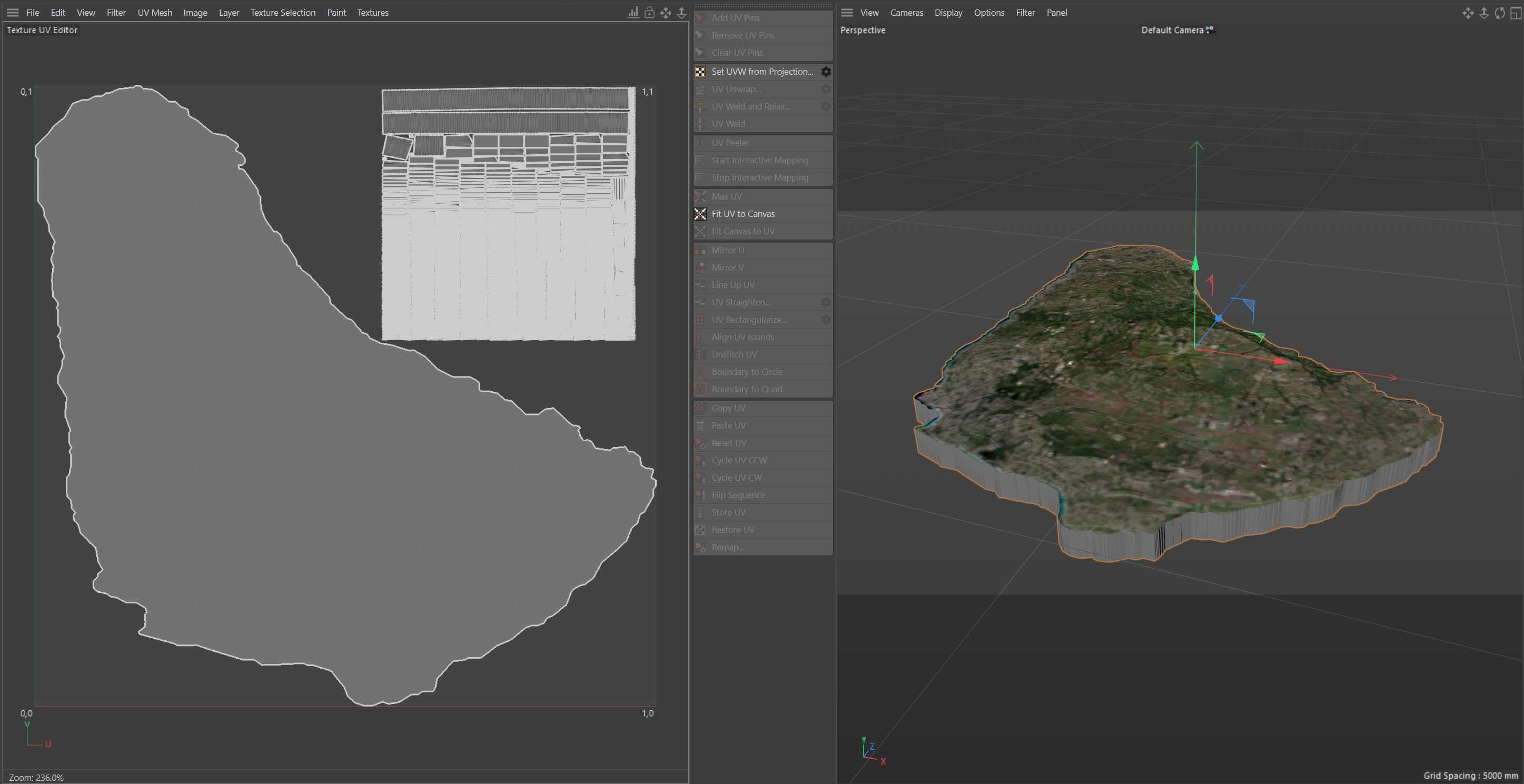Image resolution: width=1524 pixels, height=784 pixels.
Task: Click the Fit UV to Canvas icon
Action: pyautogui.click(x=700, y=214)
